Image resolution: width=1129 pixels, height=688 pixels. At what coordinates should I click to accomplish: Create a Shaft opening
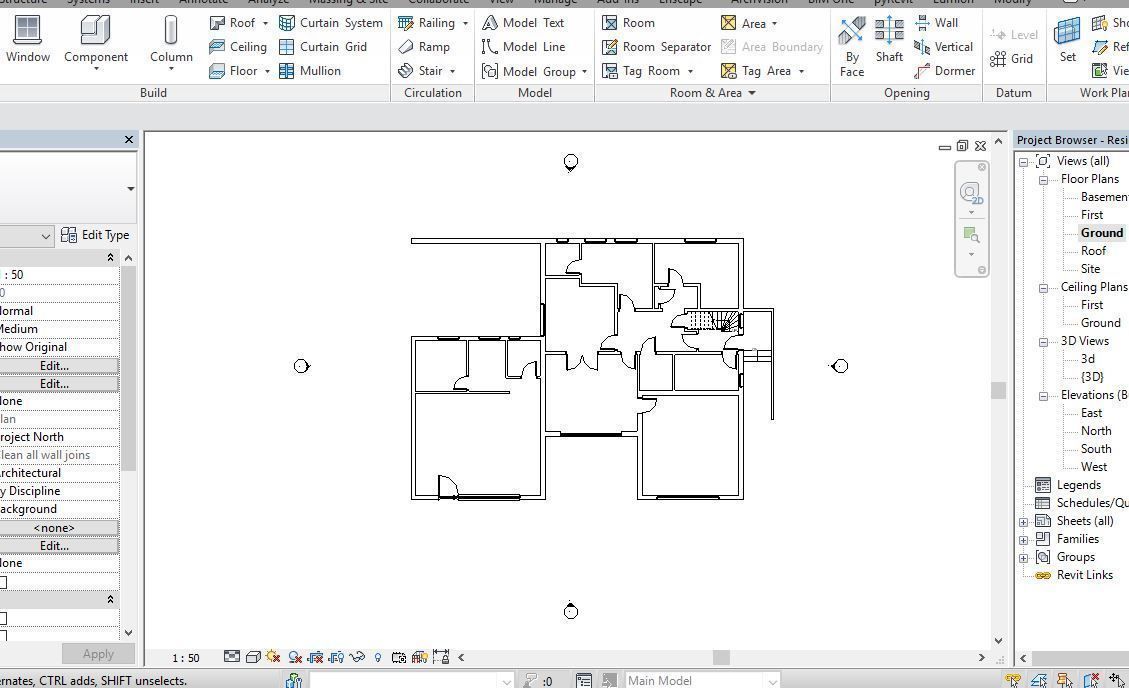tap(889, 40)
